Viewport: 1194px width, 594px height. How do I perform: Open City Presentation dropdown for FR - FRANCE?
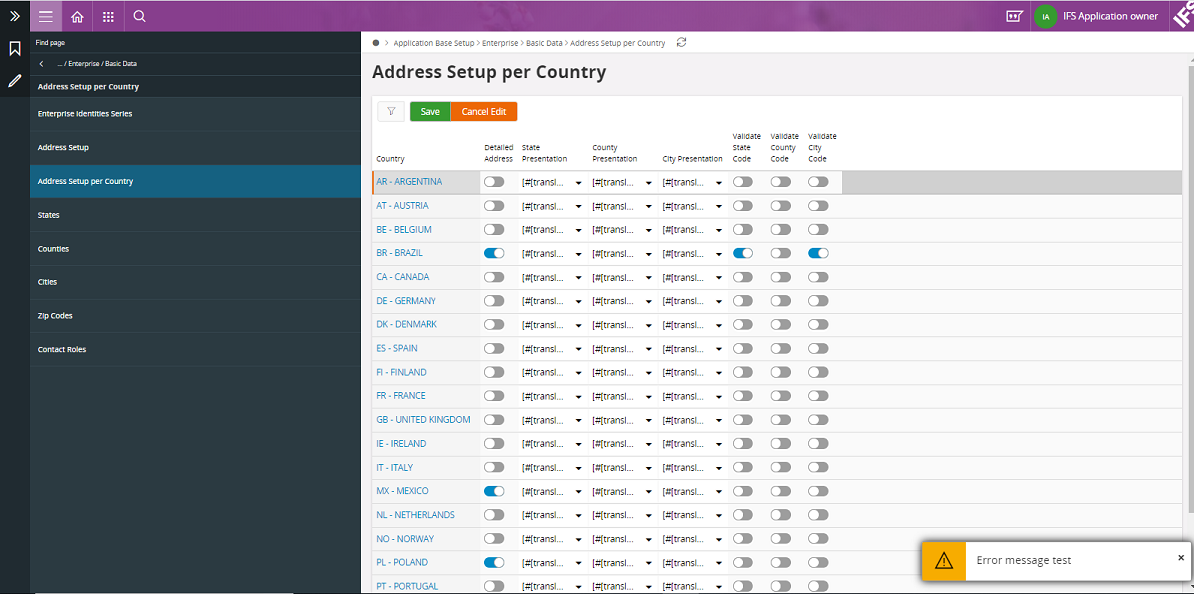[x=717, y=395]
